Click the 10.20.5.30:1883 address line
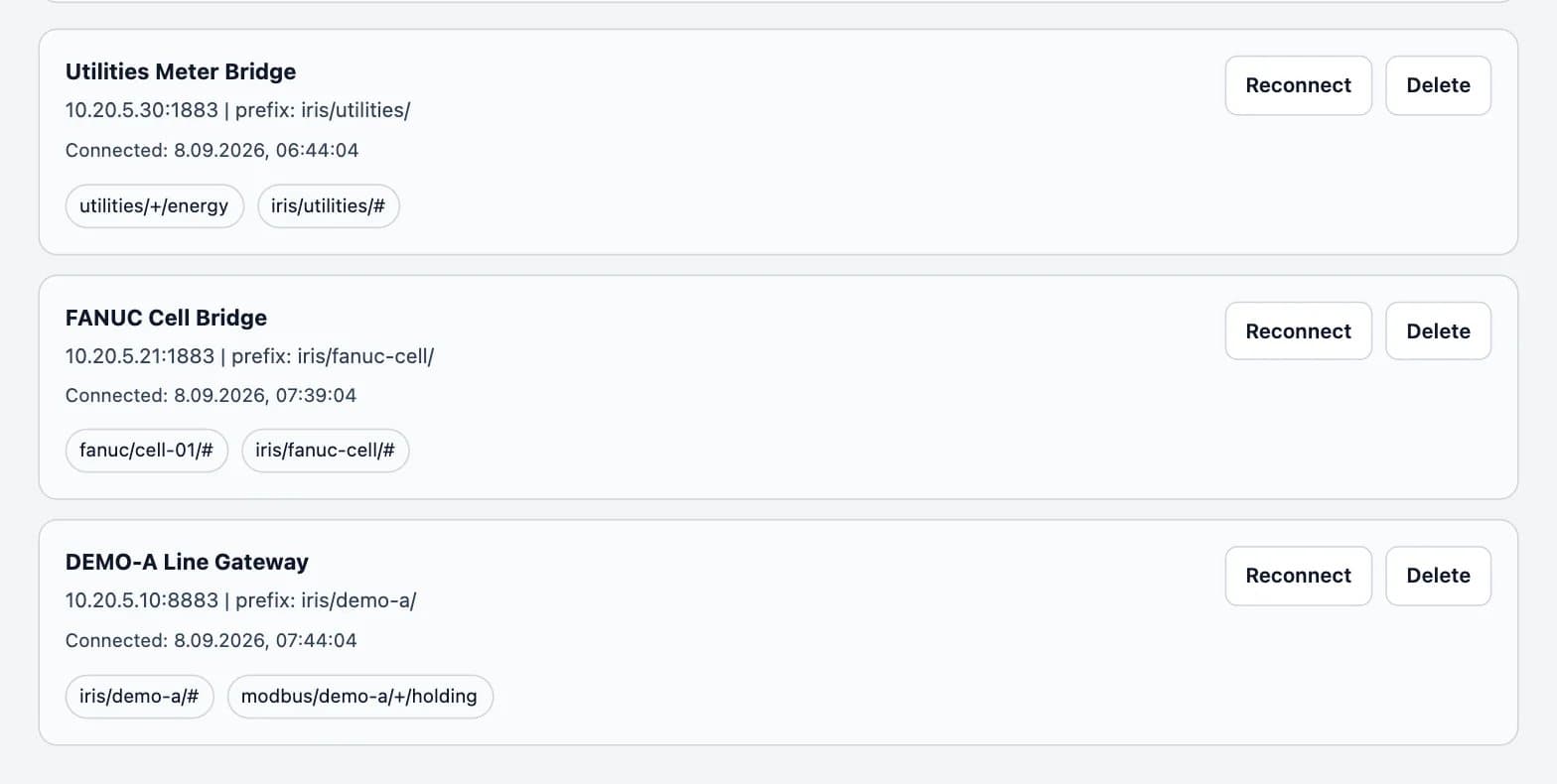 [x=237, y=110]
